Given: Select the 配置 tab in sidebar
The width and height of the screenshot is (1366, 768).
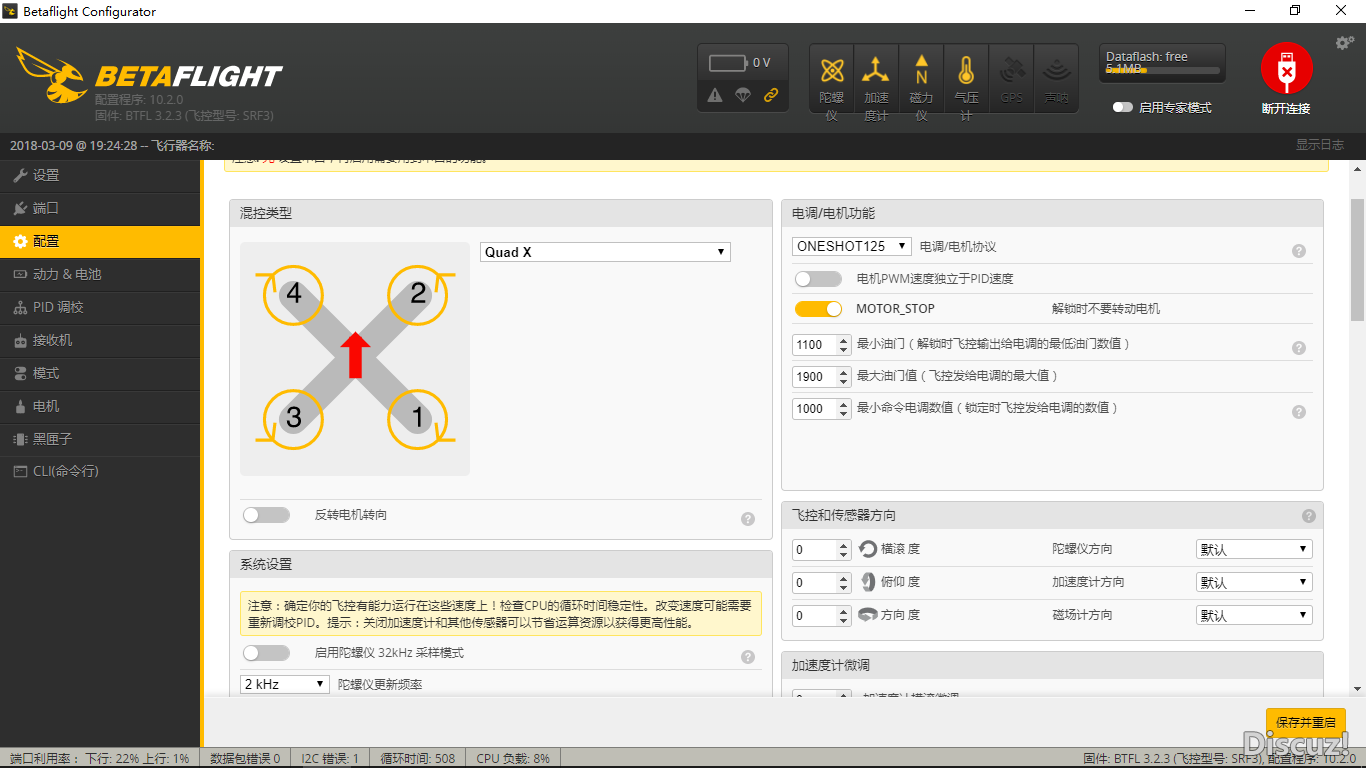Looking at the screenshot, I should [100, 241].
